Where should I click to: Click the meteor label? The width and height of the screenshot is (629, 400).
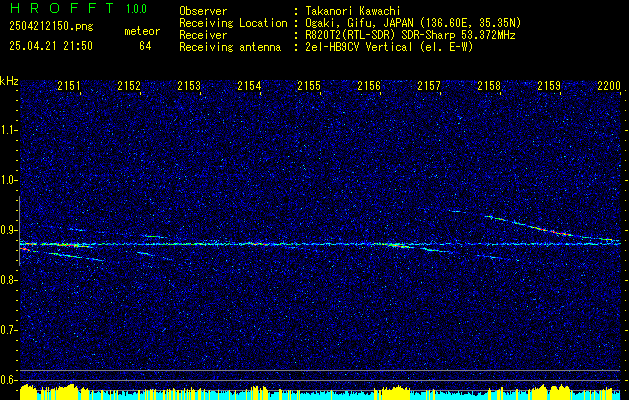142,31
